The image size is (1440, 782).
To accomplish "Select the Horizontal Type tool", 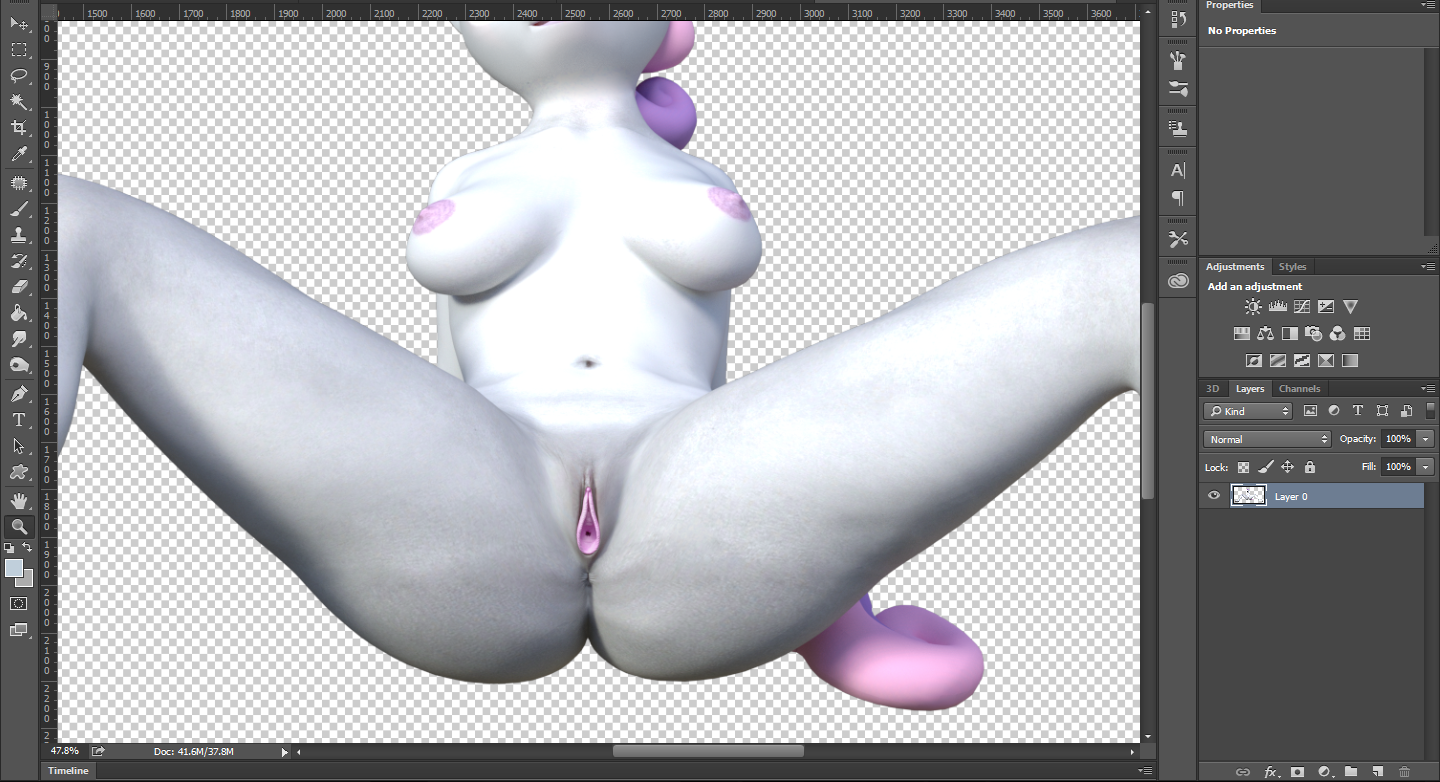I will (19, 420).
